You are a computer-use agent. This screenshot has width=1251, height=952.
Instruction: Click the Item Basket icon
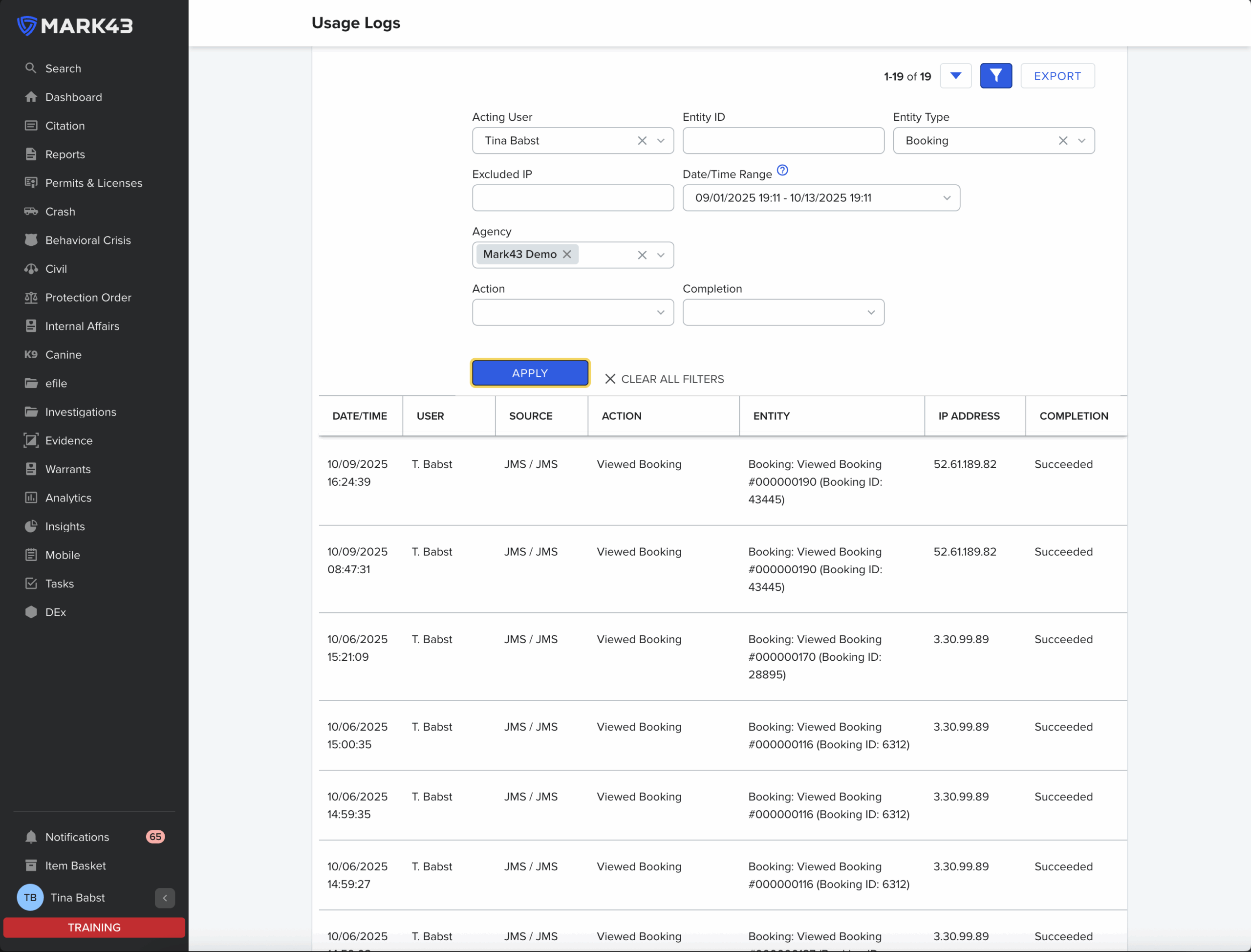pyautogui.click(x=31, y=865)
